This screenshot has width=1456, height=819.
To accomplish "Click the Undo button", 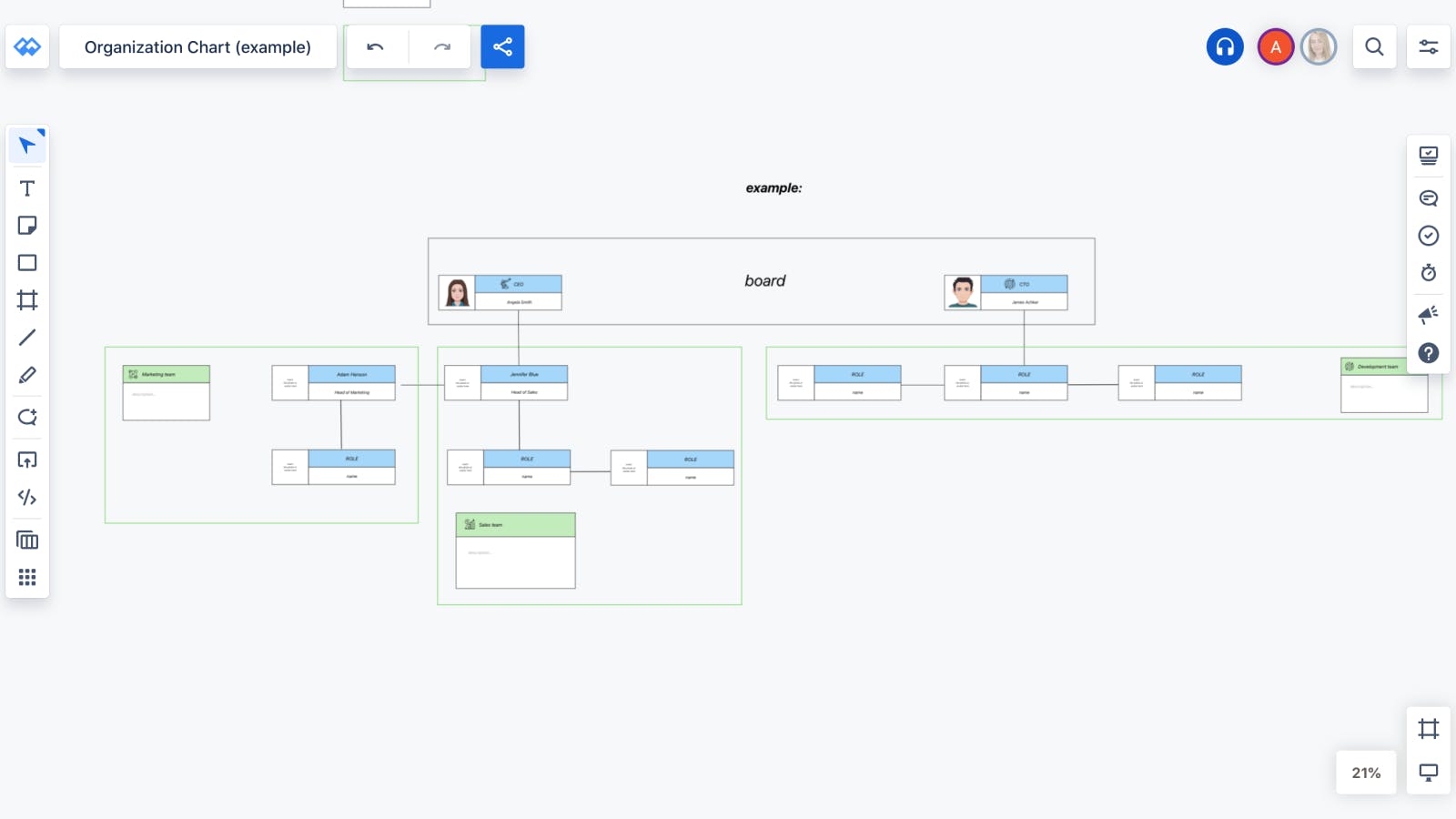I will [376, 46].
